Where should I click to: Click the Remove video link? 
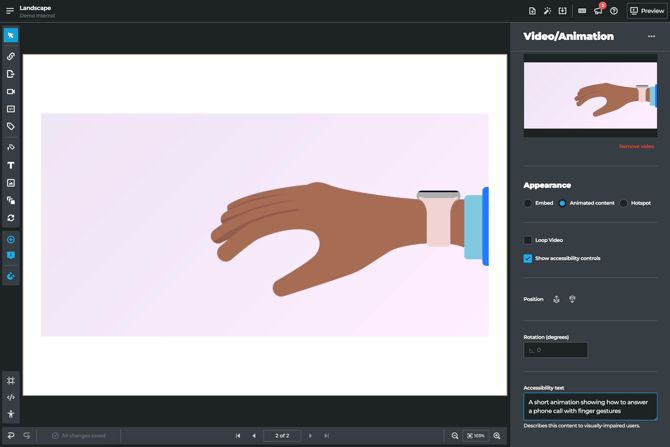(x=636, y=147)
